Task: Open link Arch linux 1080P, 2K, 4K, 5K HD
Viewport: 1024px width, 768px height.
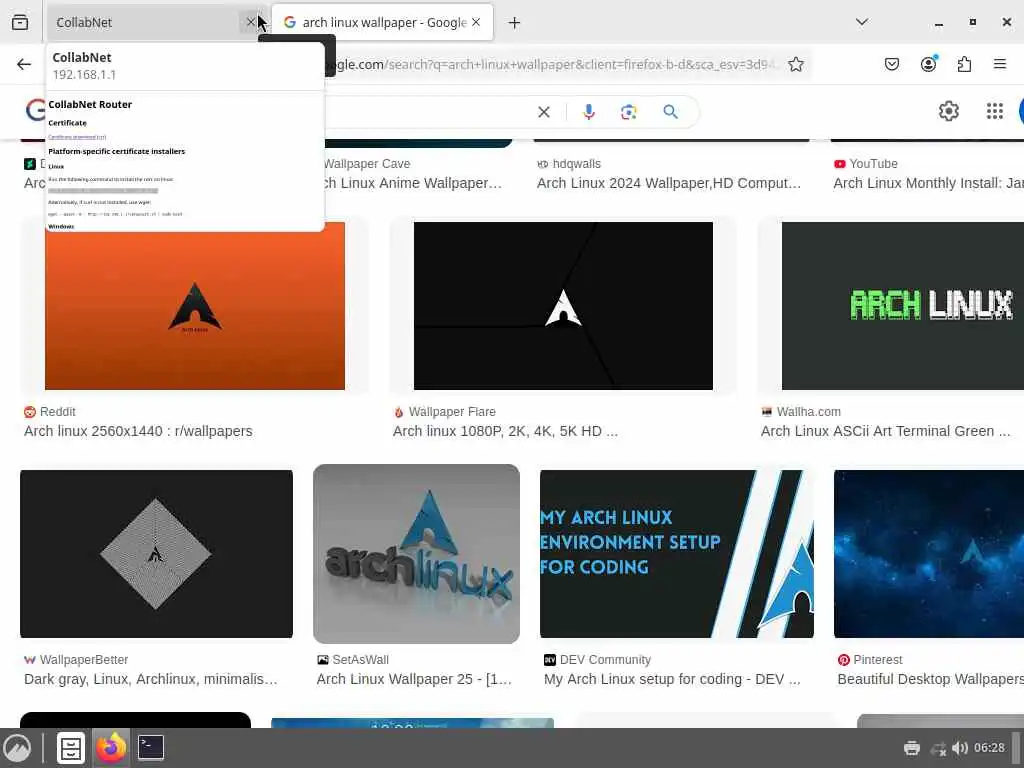Action: coord(505,431)
